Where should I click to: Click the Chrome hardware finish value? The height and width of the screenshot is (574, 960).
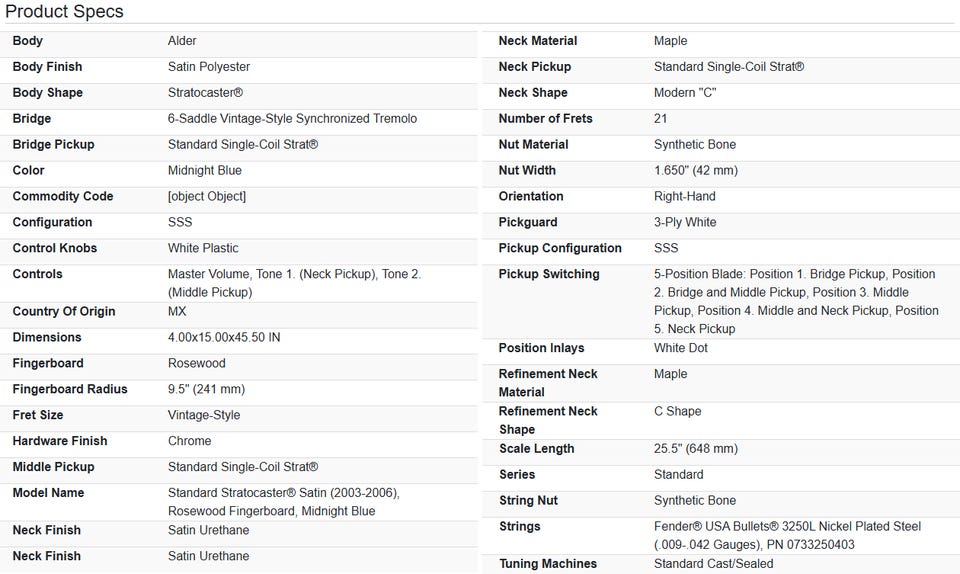[190, 442]
